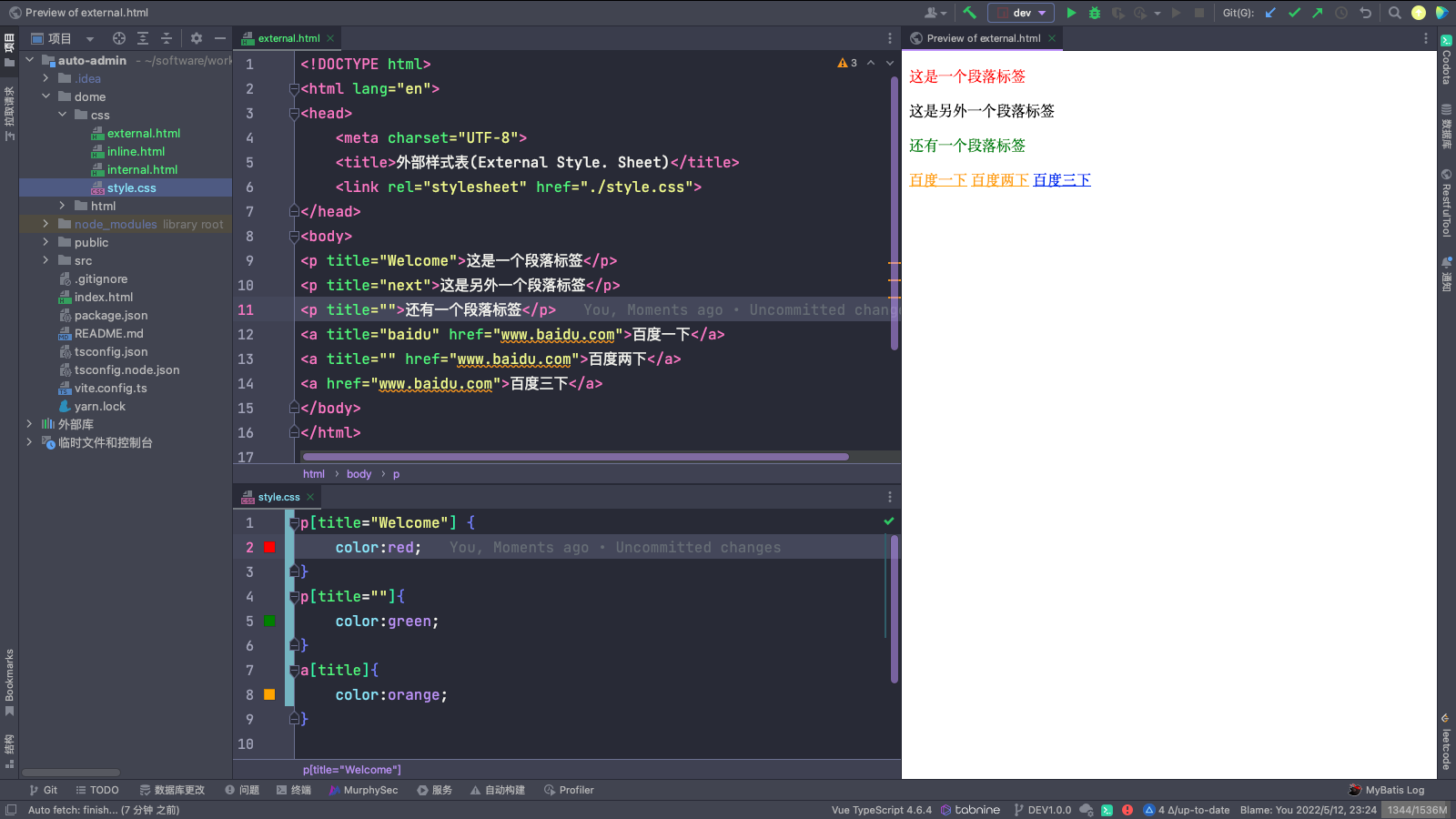Expand all folders in project tree
This screenshot has height=819, width=1456.
pyautogui.click(x=143, y=38)
